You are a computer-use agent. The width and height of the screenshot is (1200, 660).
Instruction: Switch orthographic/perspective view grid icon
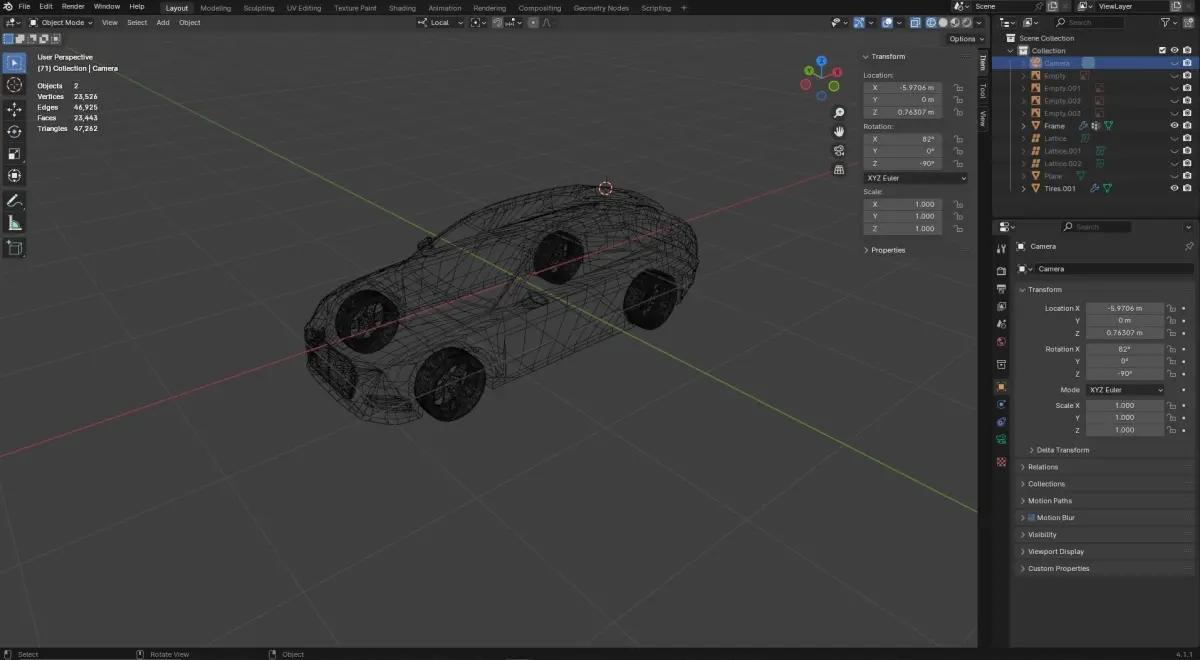point(839,169)
